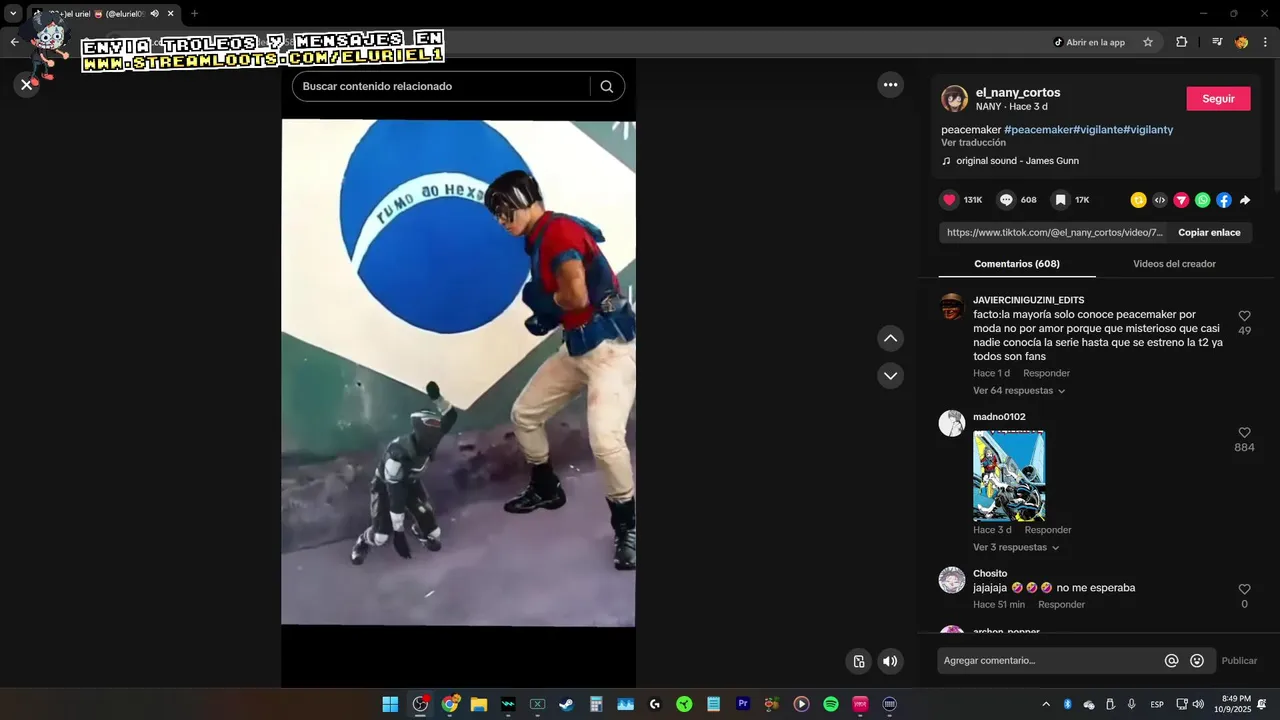Viewport: 1280px width, 720px height.
Task: Insert a mention with the @ icon
Action: [x=1172, y=661]
